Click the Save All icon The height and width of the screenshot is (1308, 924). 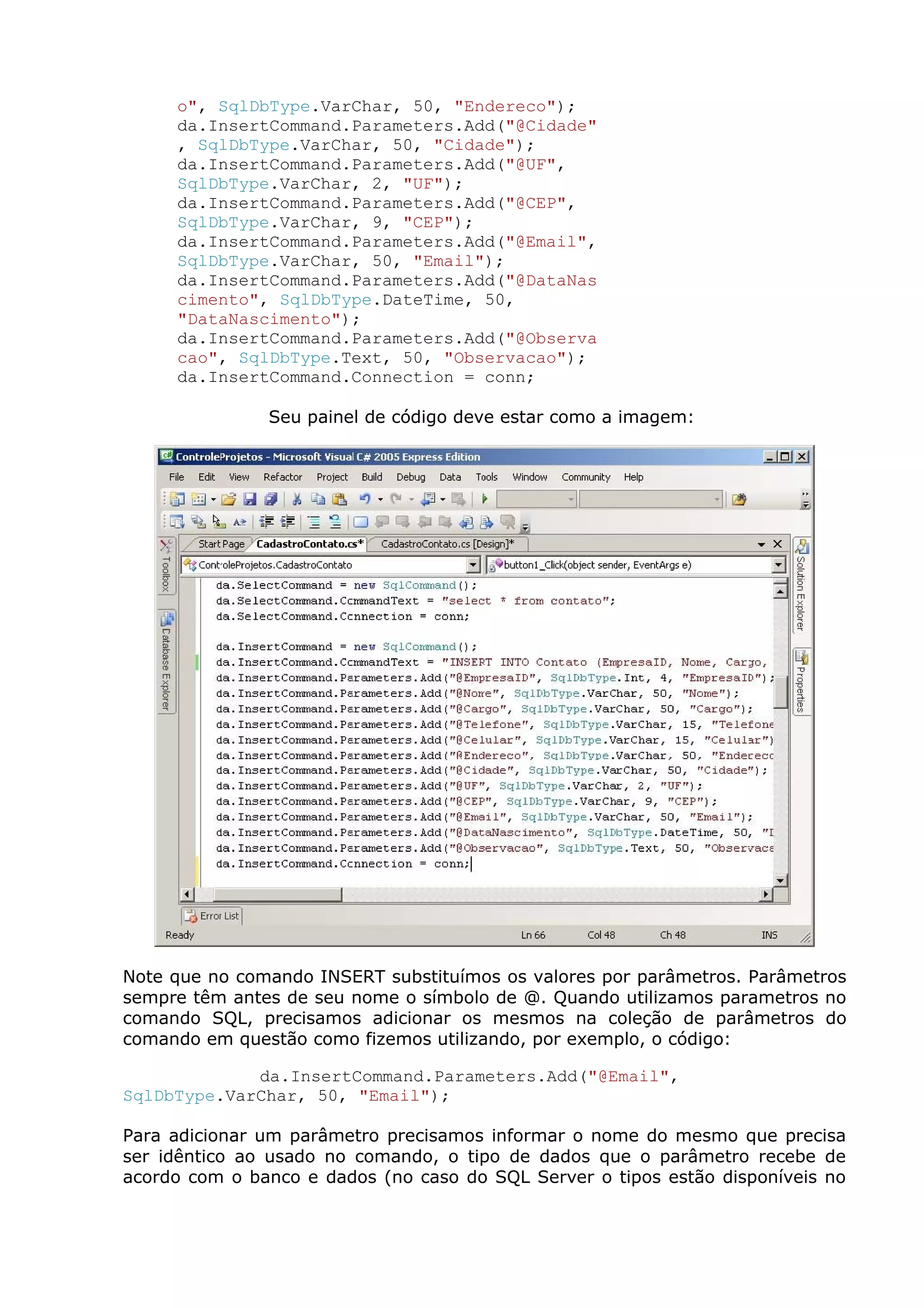click(x=270, y=500)
